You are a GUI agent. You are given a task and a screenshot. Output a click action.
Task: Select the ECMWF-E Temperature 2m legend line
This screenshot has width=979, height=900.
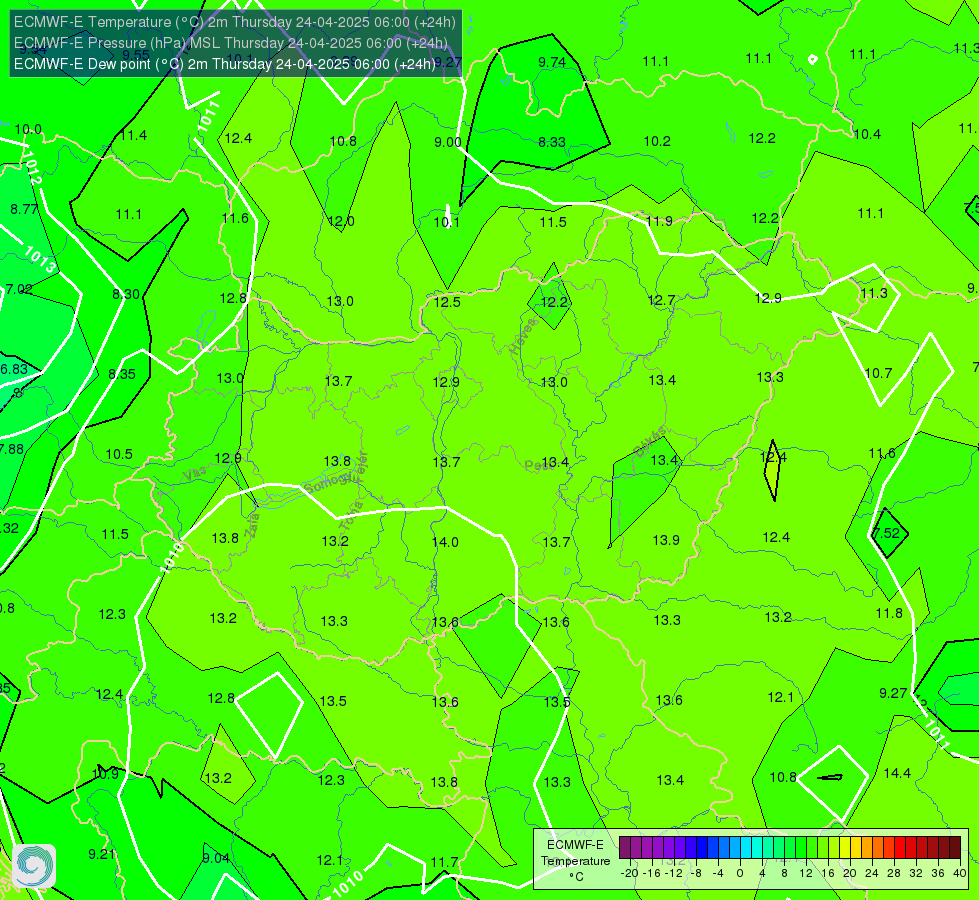(235, 22)
